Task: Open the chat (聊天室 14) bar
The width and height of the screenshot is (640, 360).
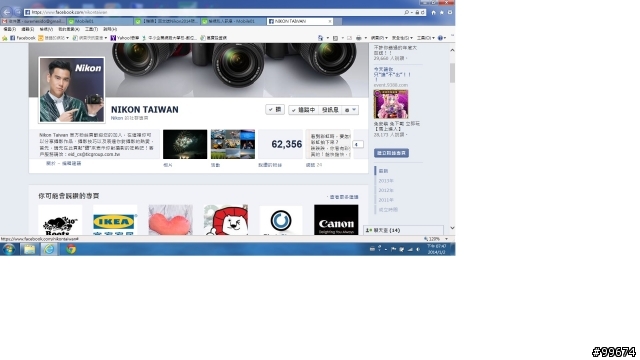Action: (404, 230)
